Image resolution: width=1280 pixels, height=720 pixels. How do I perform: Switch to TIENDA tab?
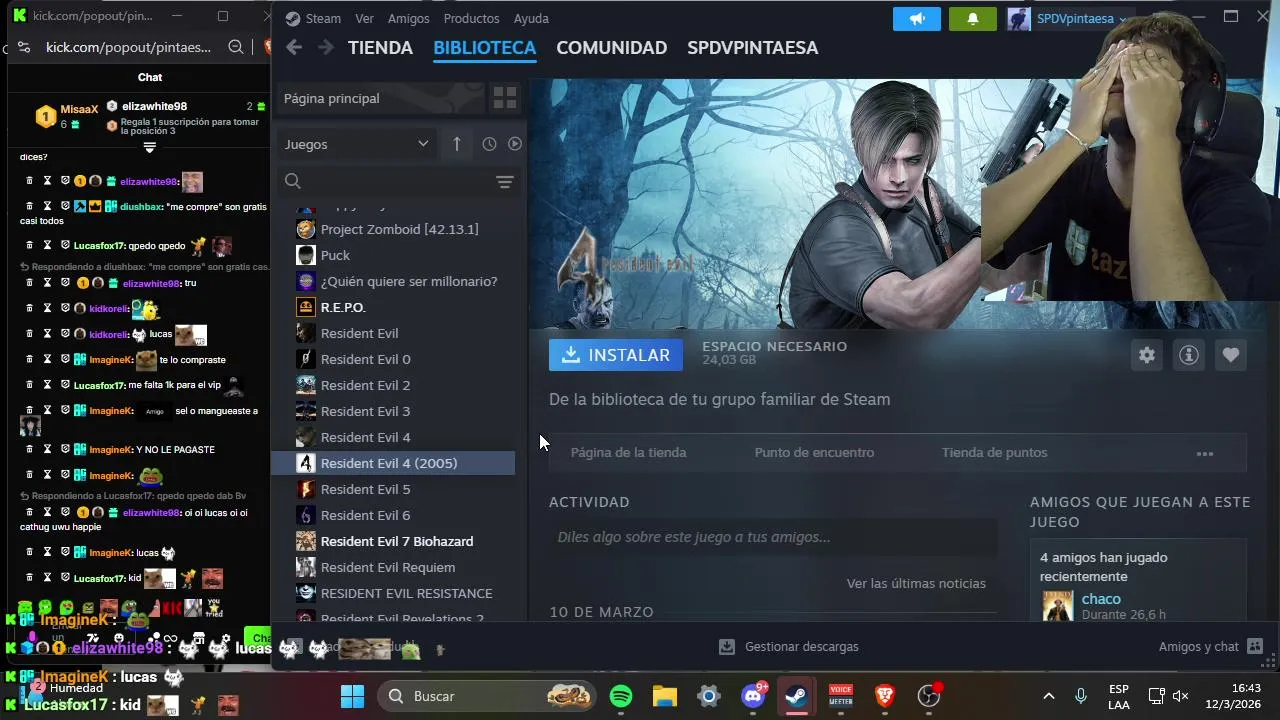click(380, 47)
